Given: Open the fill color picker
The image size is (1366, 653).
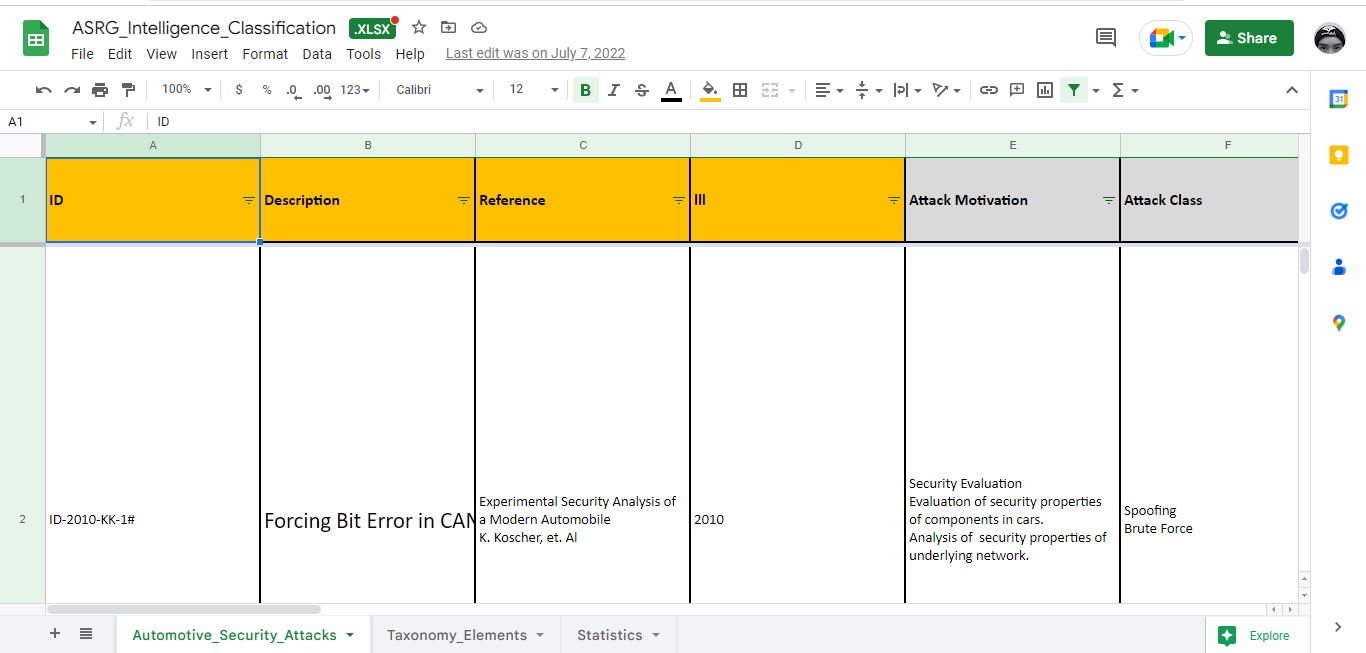Looking at the screenshot, I should (710, 90).
